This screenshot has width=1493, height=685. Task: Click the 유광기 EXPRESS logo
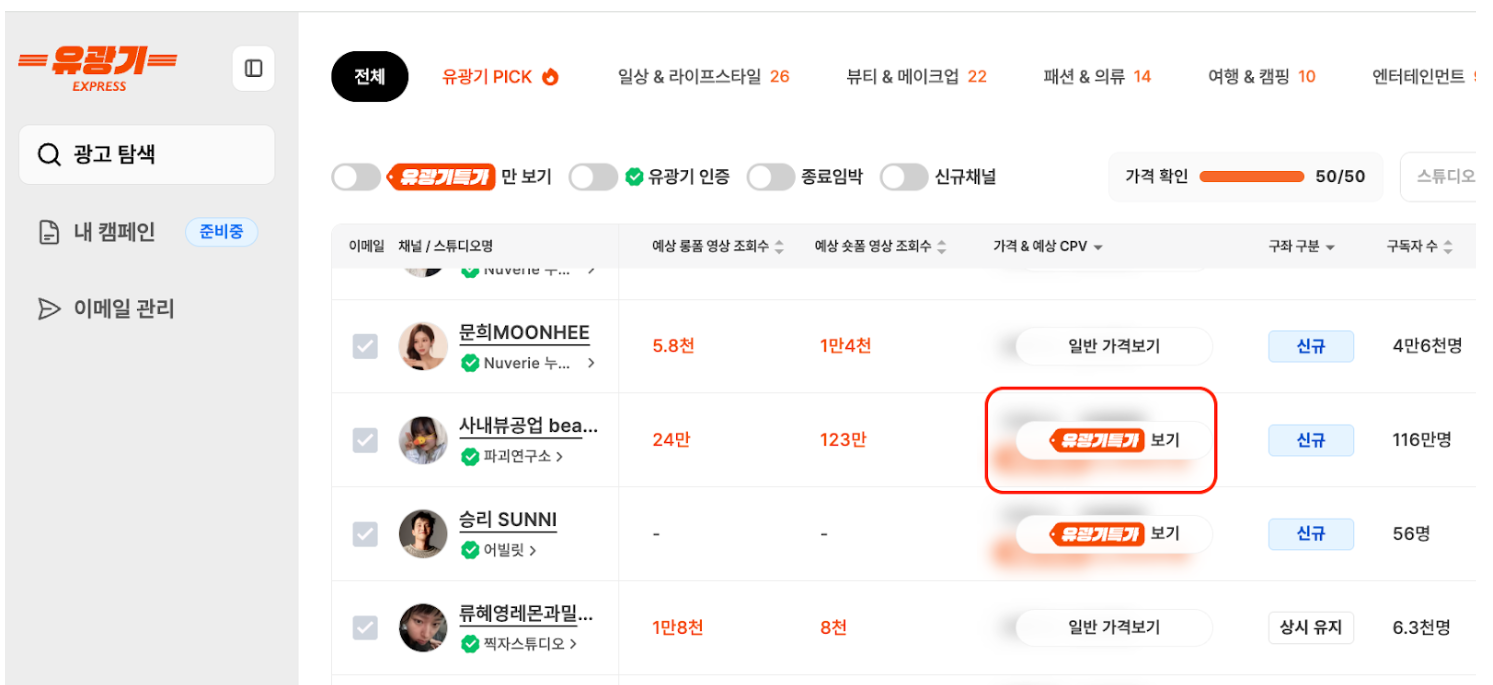click(98, 68)
